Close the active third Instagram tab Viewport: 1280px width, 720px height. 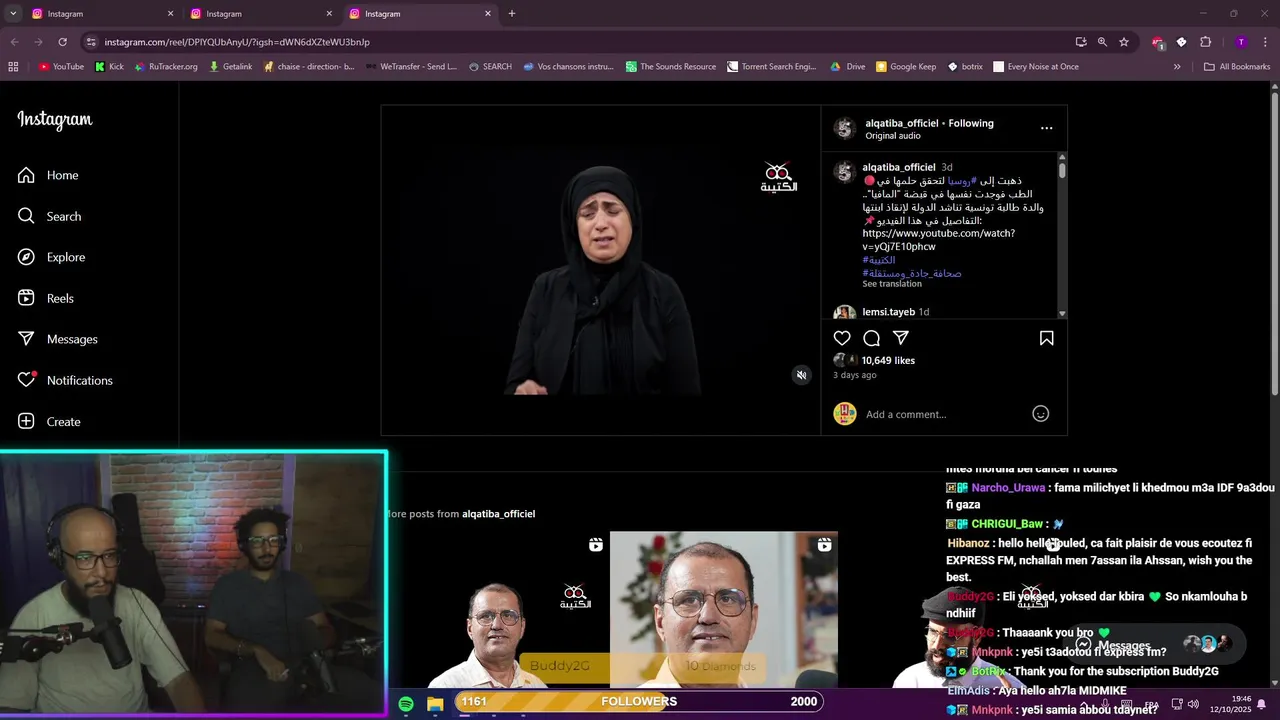488,14
